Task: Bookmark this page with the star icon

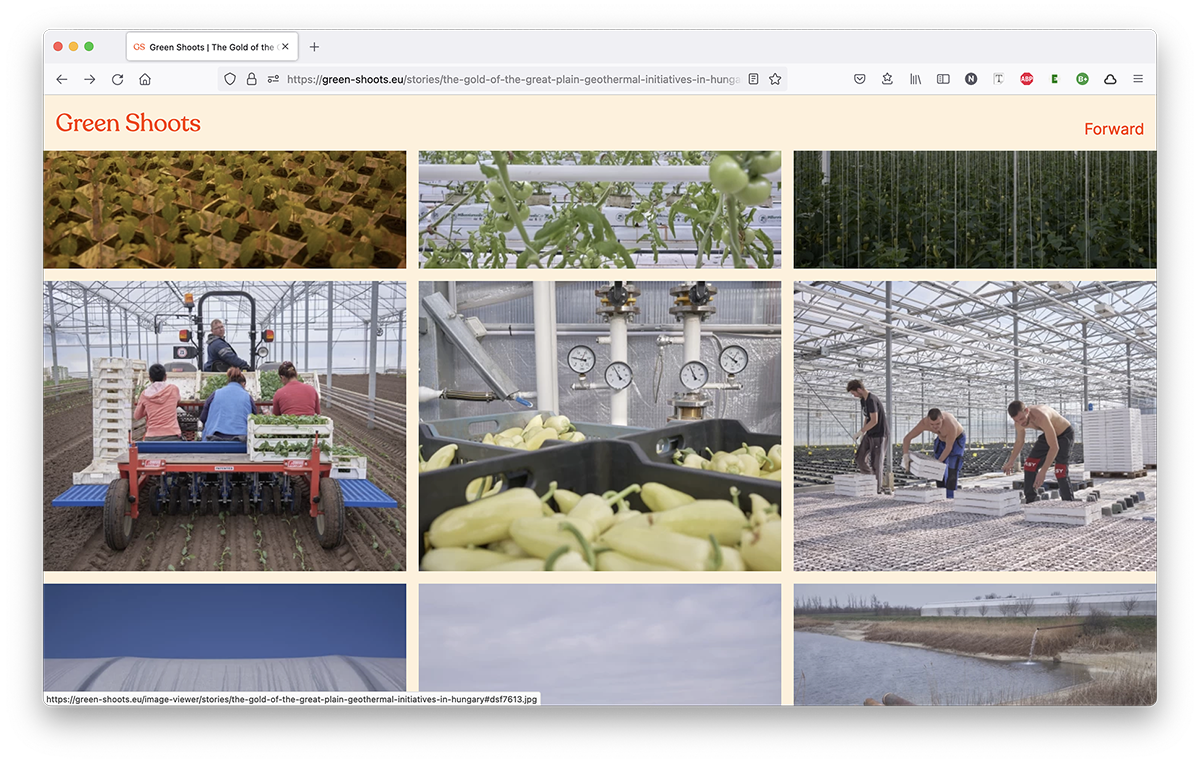Action: pos(775,79)
